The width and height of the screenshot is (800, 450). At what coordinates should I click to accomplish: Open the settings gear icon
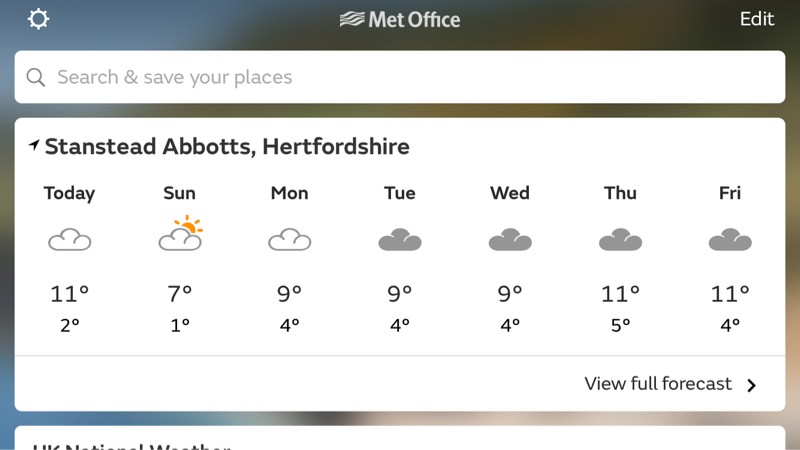tap(38, 19)
